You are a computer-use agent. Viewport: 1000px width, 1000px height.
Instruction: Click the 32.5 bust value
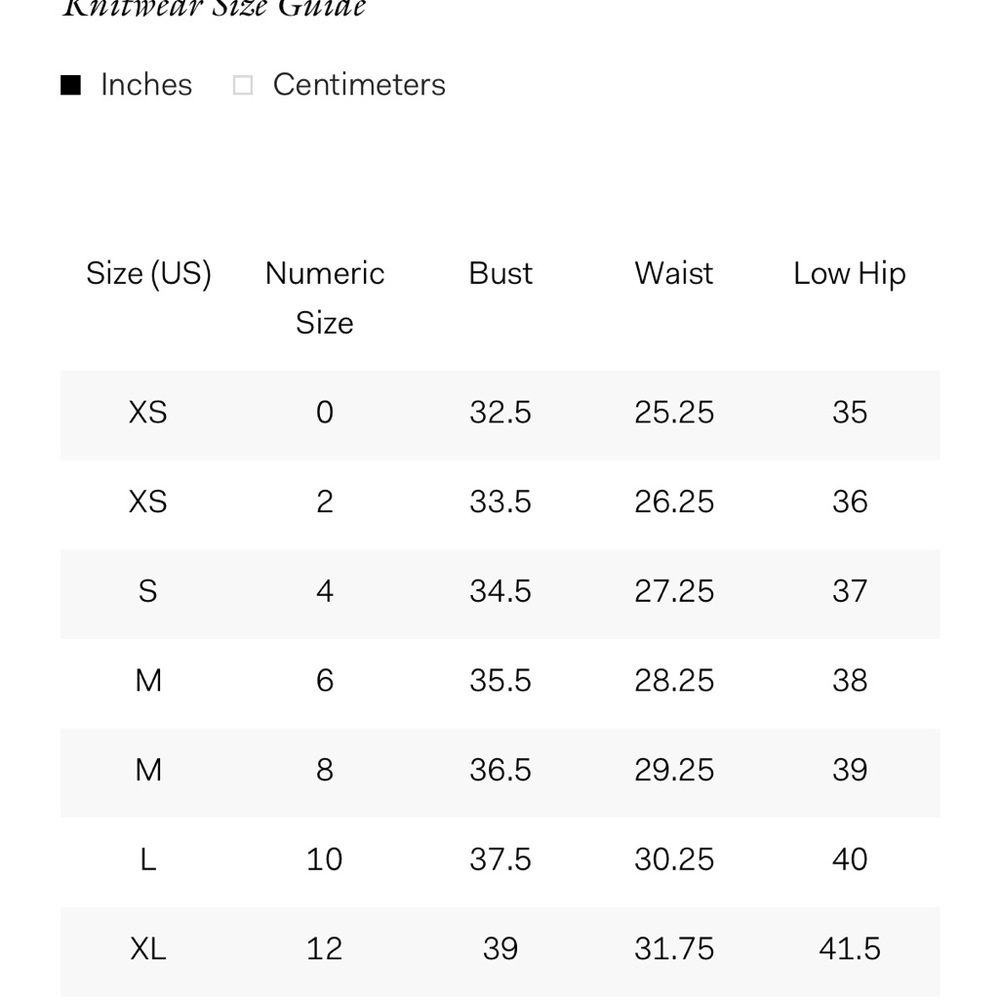(x=501, y=412)
